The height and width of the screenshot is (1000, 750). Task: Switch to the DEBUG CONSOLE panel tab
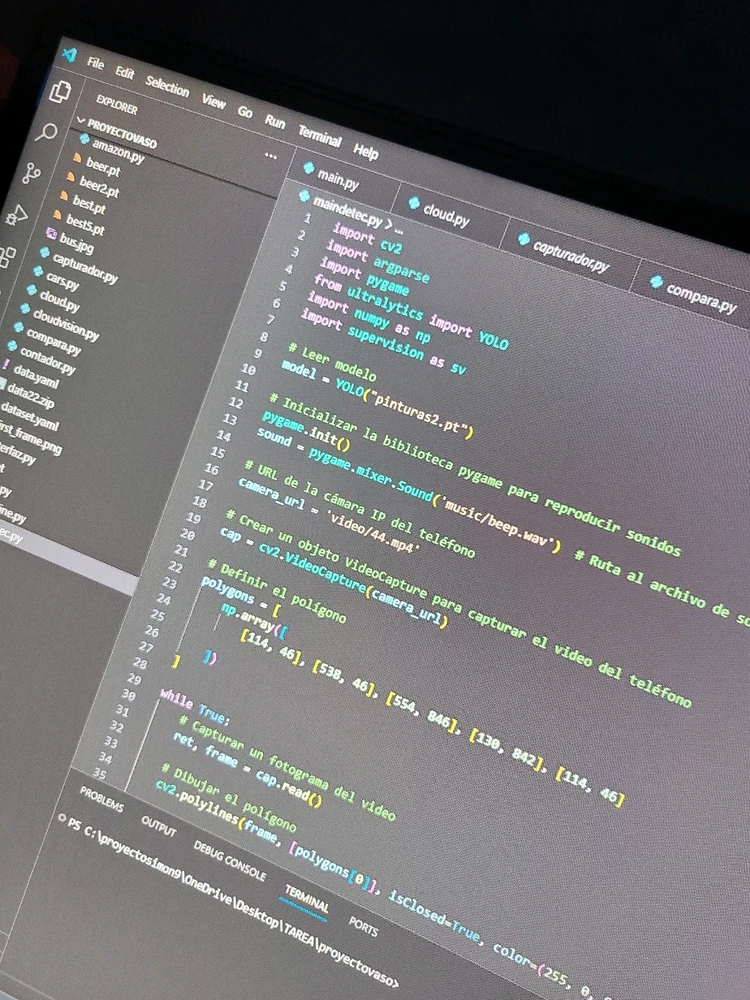(230, 860)
